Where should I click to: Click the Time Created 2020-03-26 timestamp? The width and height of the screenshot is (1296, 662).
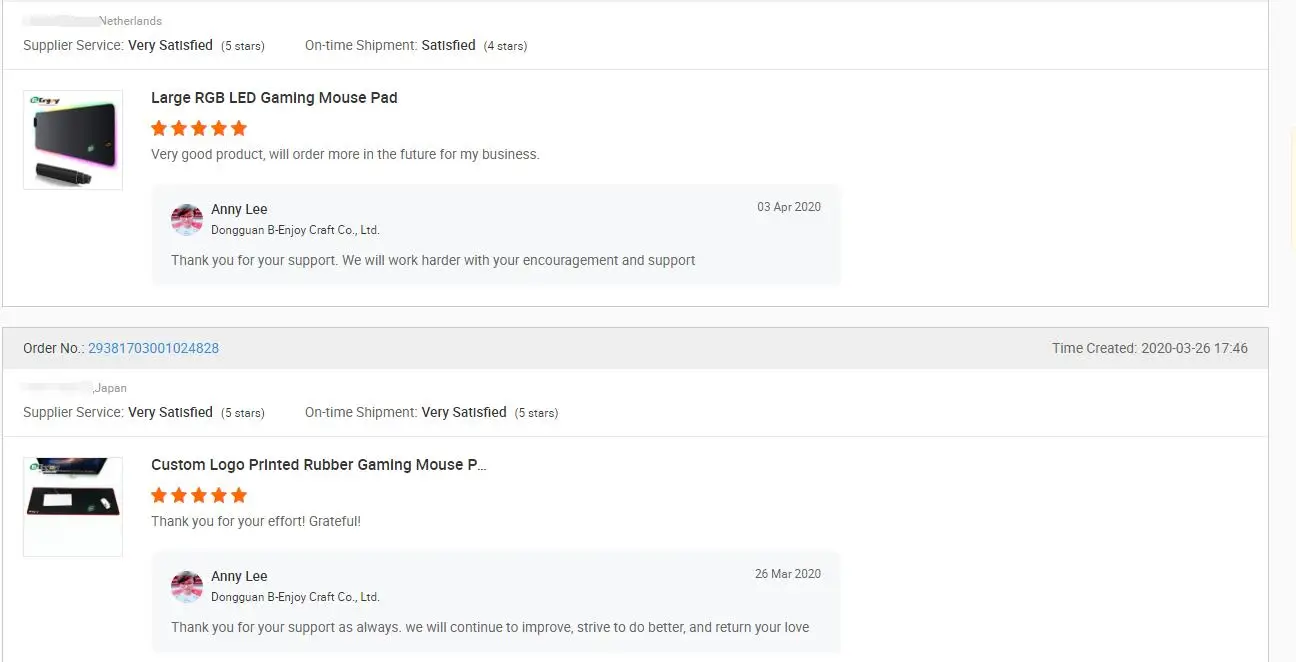tap(1149, 348)
